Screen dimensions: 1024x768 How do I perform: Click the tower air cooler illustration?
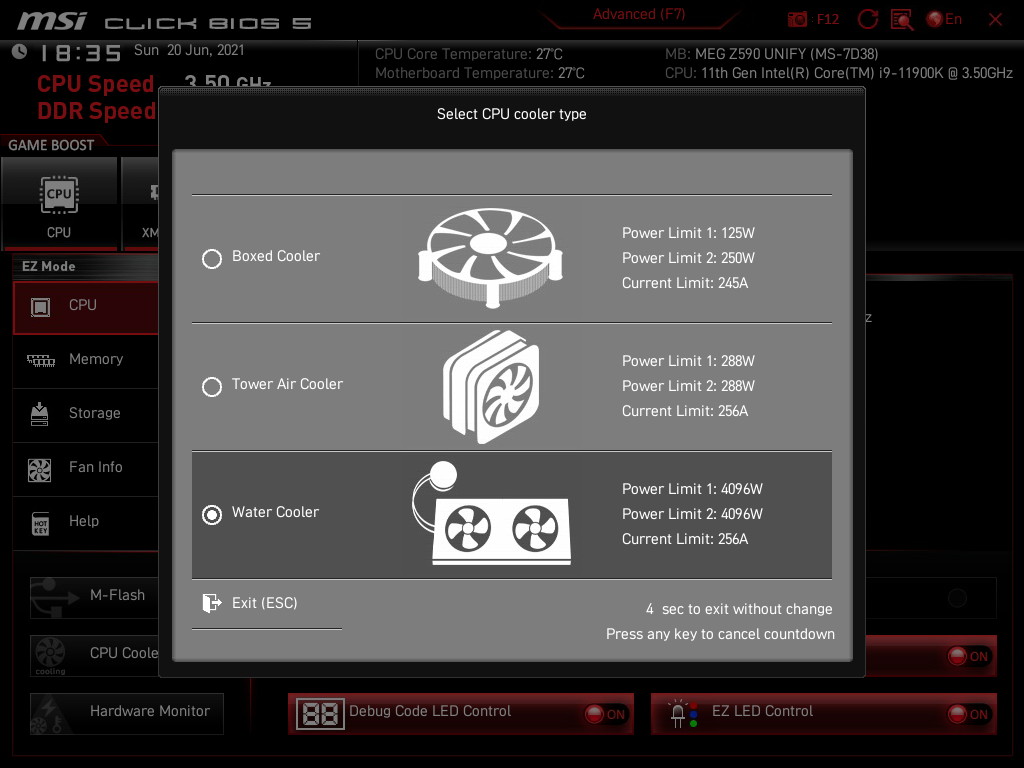(x=491, y=387)
